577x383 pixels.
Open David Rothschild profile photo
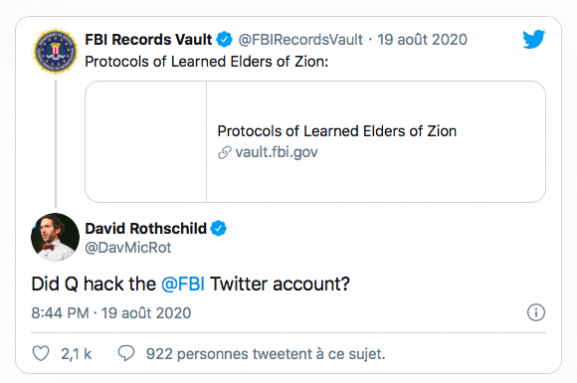point(55,237)
